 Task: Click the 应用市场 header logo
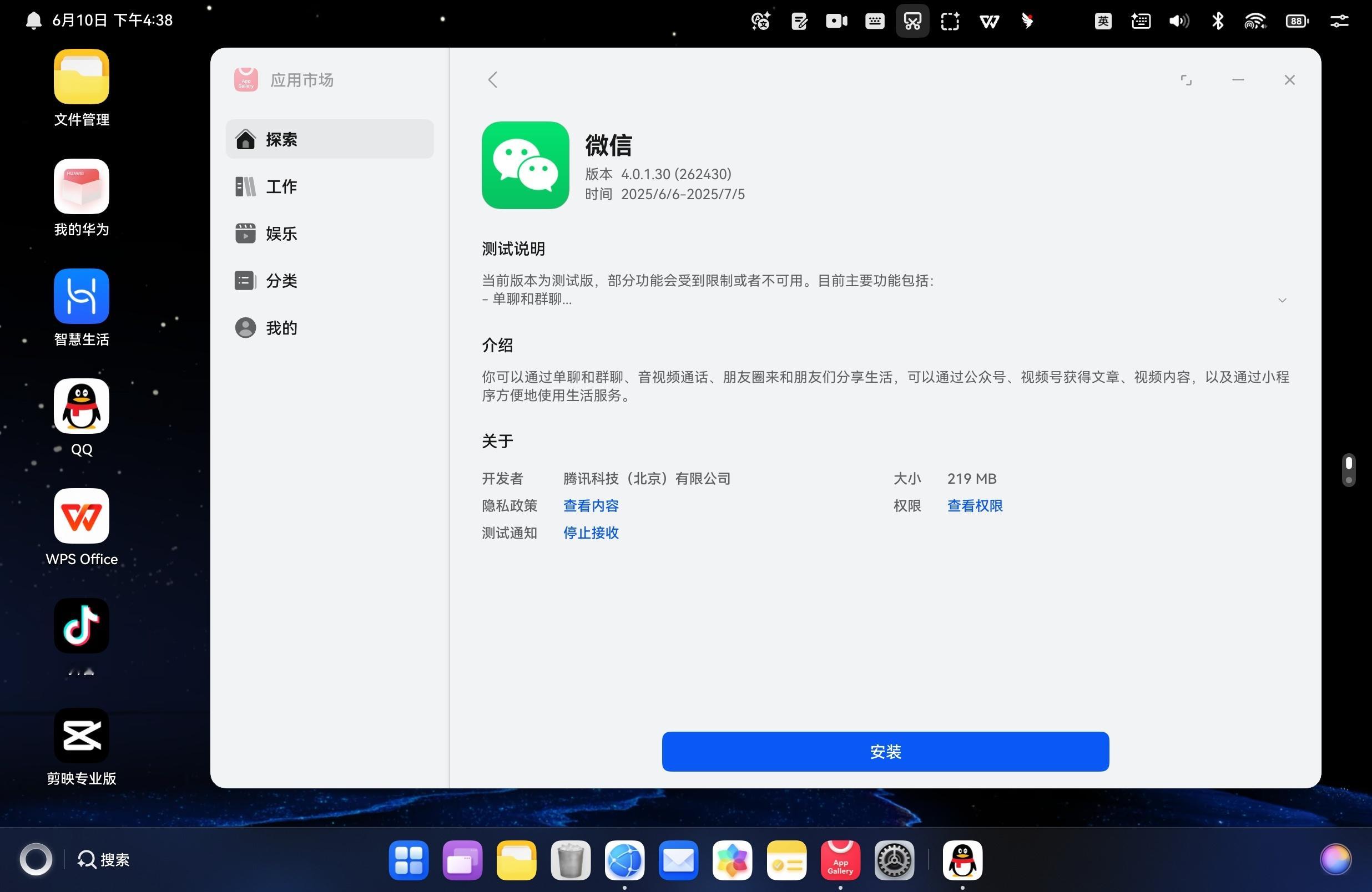pos(245,79)
